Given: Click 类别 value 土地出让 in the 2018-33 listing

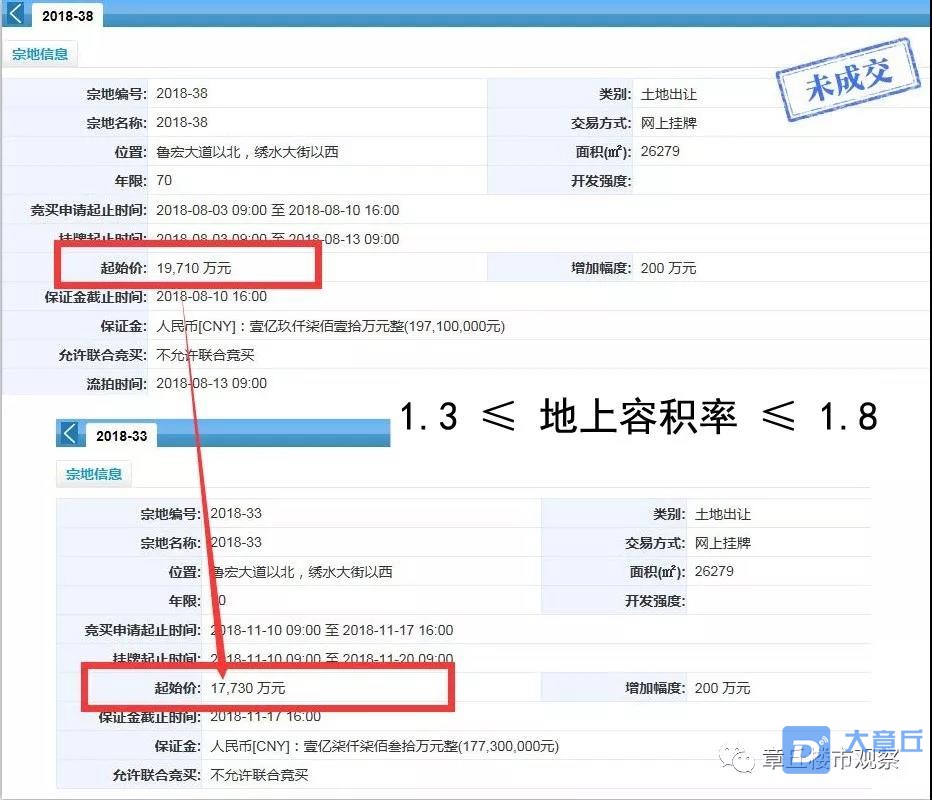Looking at the screenshot, I should click(723, 514).
